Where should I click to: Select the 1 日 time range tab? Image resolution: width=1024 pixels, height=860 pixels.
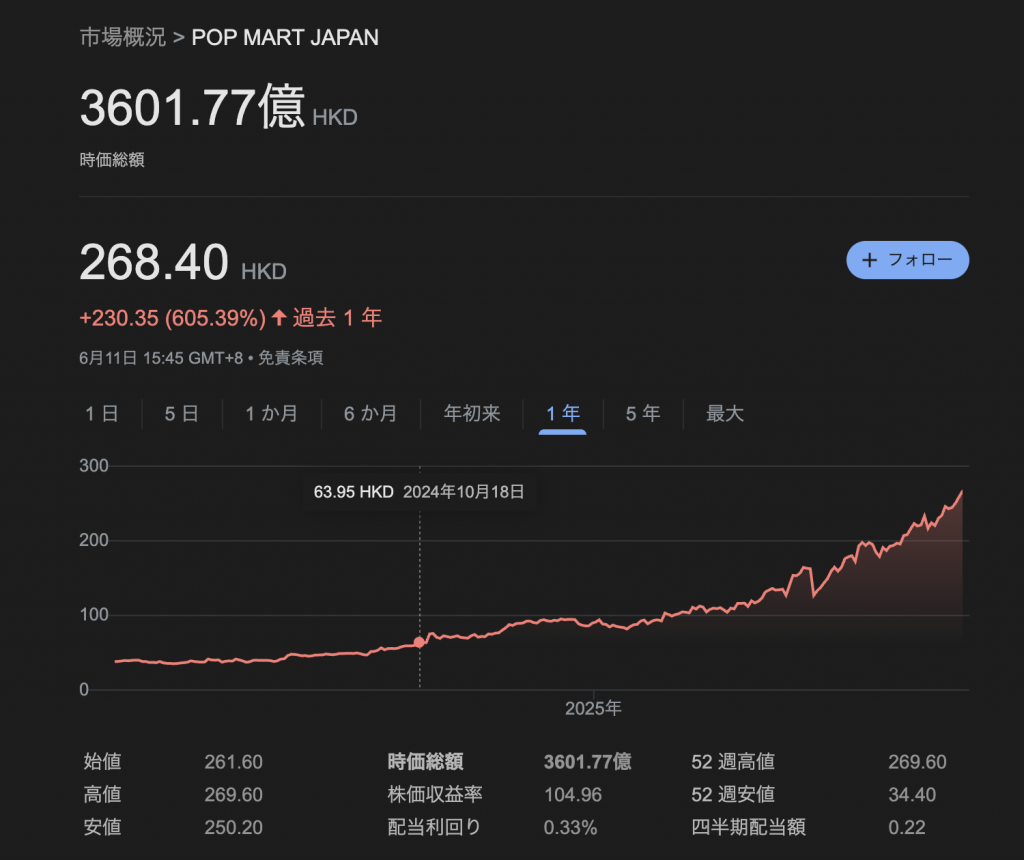pyautogui.click(x=102, y=413)
